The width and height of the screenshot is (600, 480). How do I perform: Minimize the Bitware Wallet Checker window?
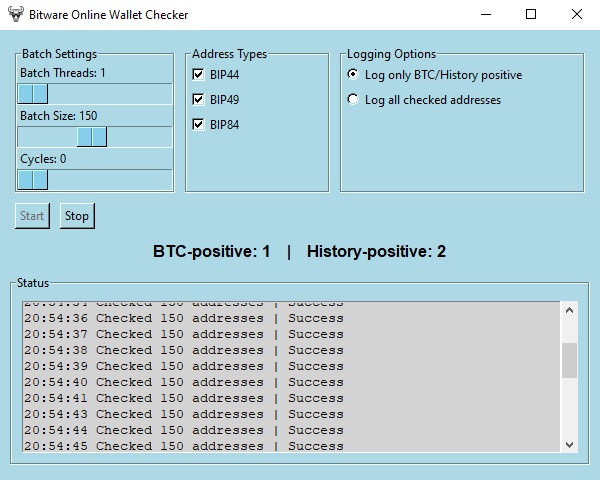(486, 15)
